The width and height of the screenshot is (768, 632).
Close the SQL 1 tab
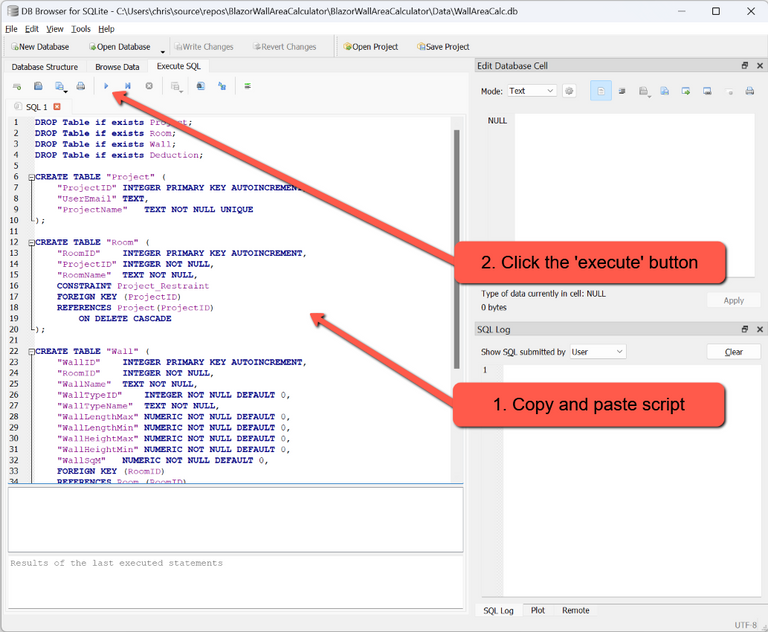pos(57,106)
